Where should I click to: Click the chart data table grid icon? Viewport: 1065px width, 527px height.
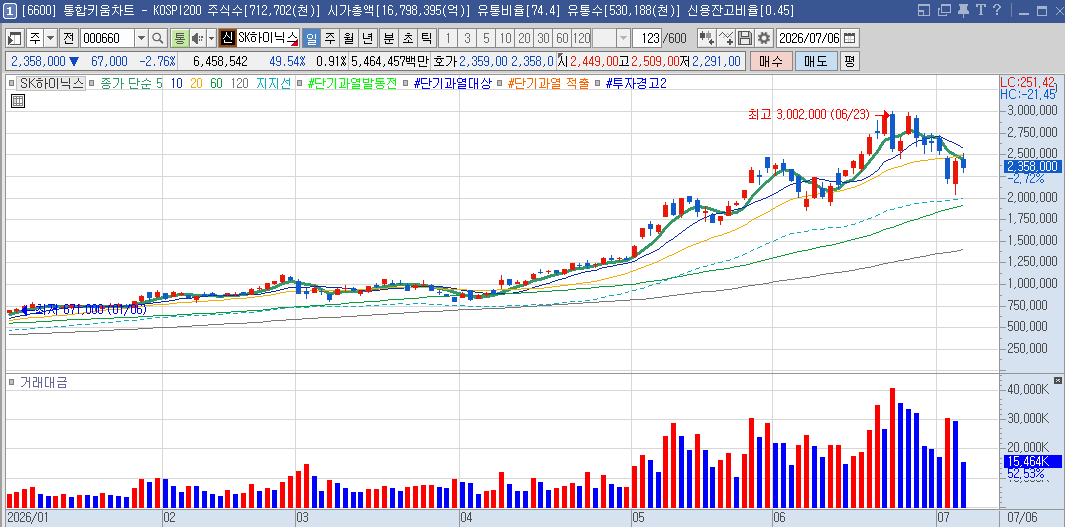point(18,101)
